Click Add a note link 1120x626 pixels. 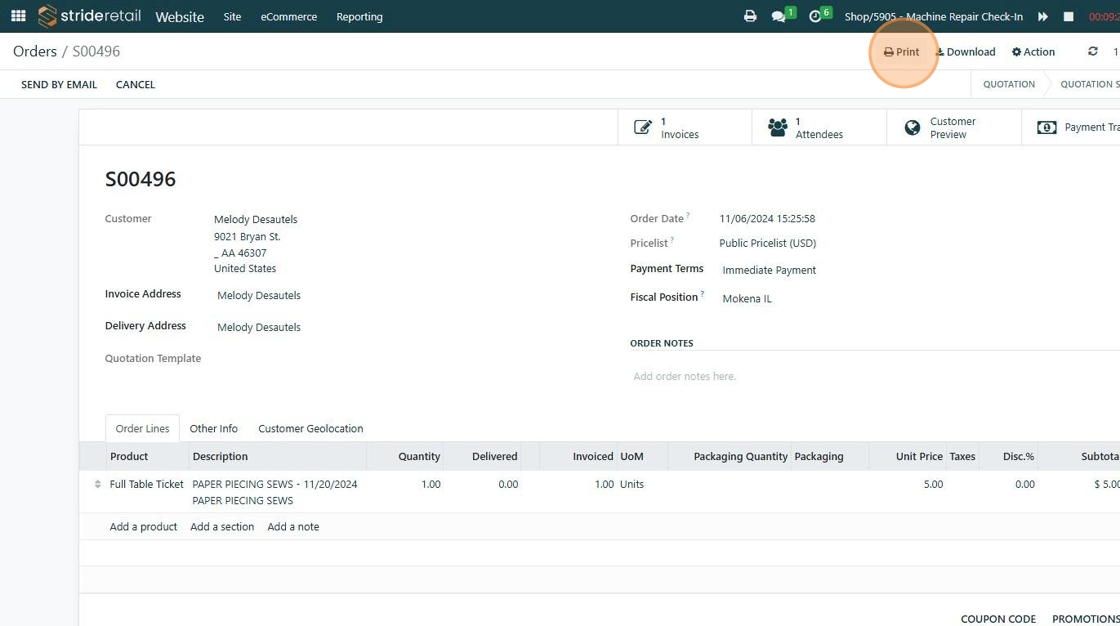(x=293, y=527)
